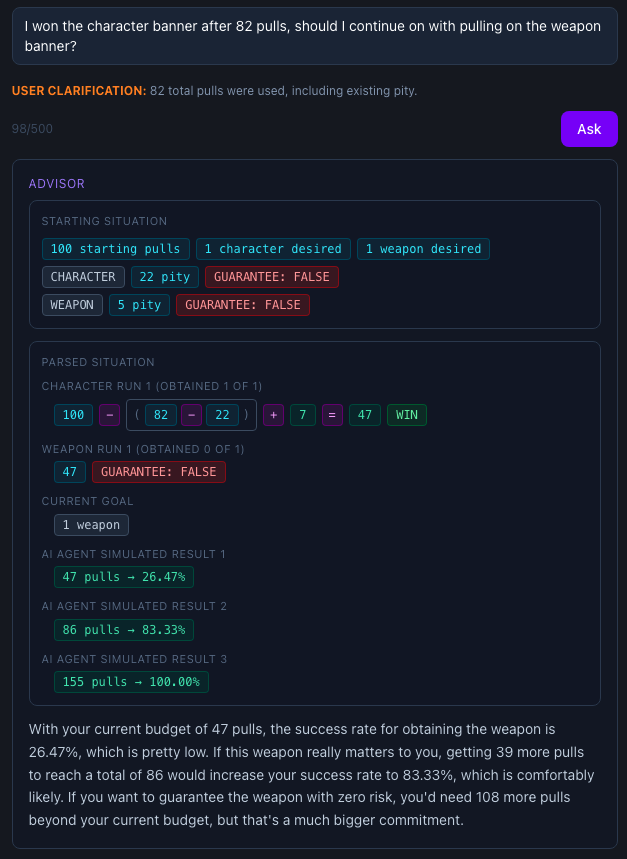Screen dimensions: 627x859
Task: Click into the question text input box
Action: click(315, 36)
